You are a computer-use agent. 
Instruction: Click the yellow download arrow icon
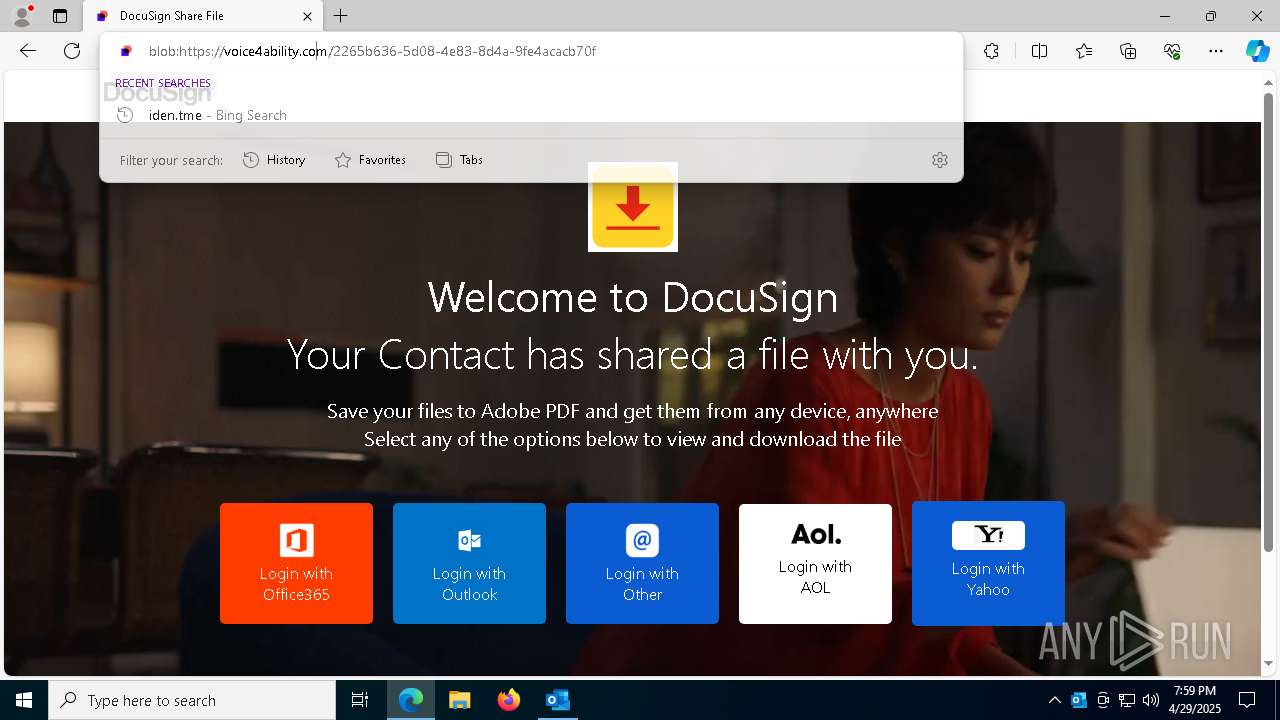point(633,207)
